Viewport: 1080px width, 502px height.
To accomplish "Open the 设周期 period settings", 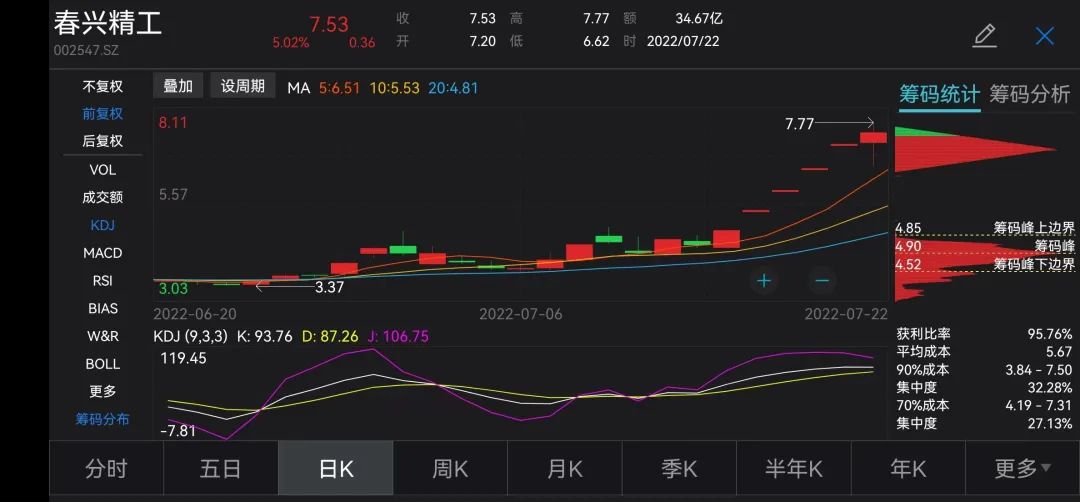I will point(243,86).
